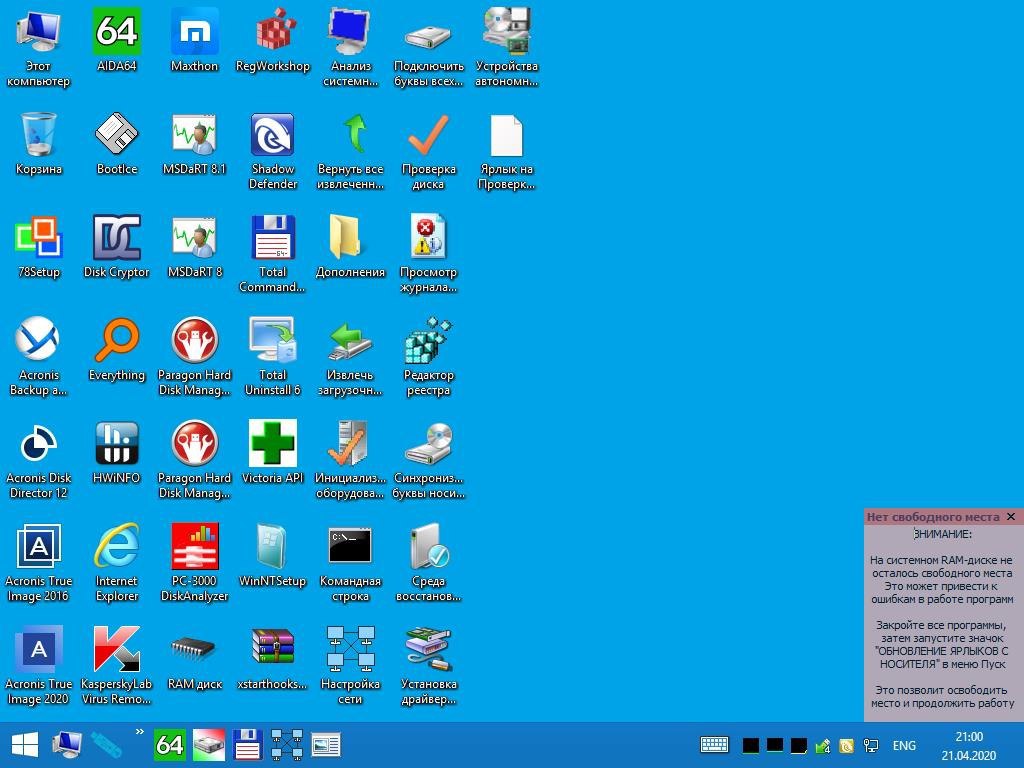Viewport: 1024px width, 768px height.
Task: Open the xstarthooks archive icon
Action: (272, 658)
